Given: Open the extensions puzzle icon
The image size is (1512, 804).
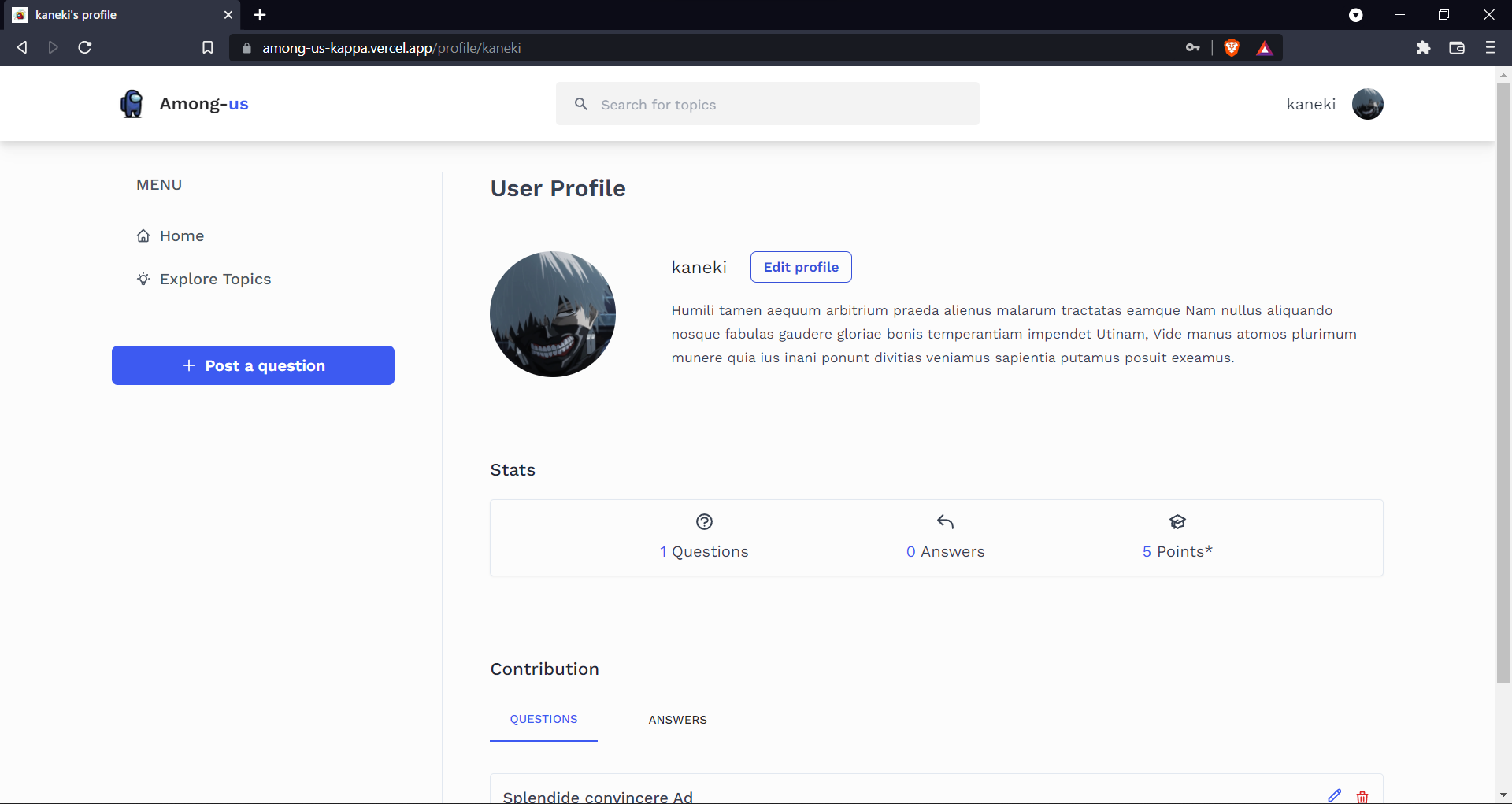Looking at the screenshot, I should coord(1423,47).
